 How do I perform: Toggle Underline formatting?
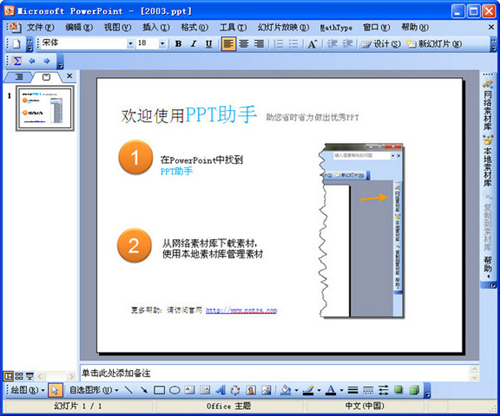(209, 44)
